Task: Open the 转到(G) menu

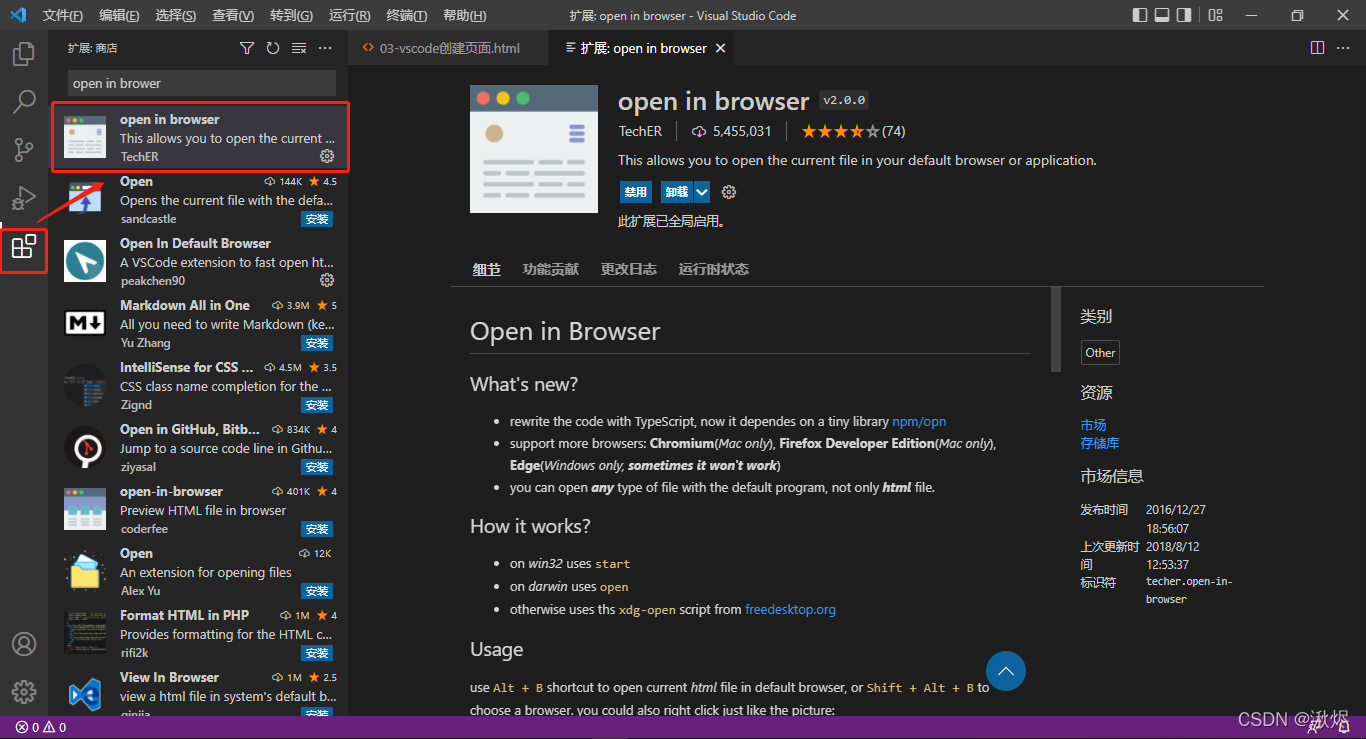Action: [x=291, y=15]
